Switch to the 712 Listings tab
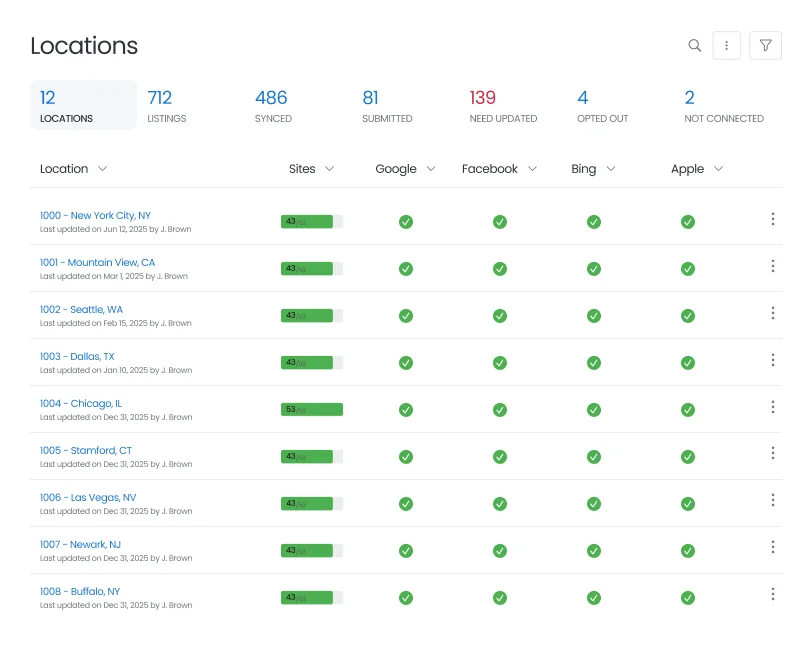 point(167,106)
